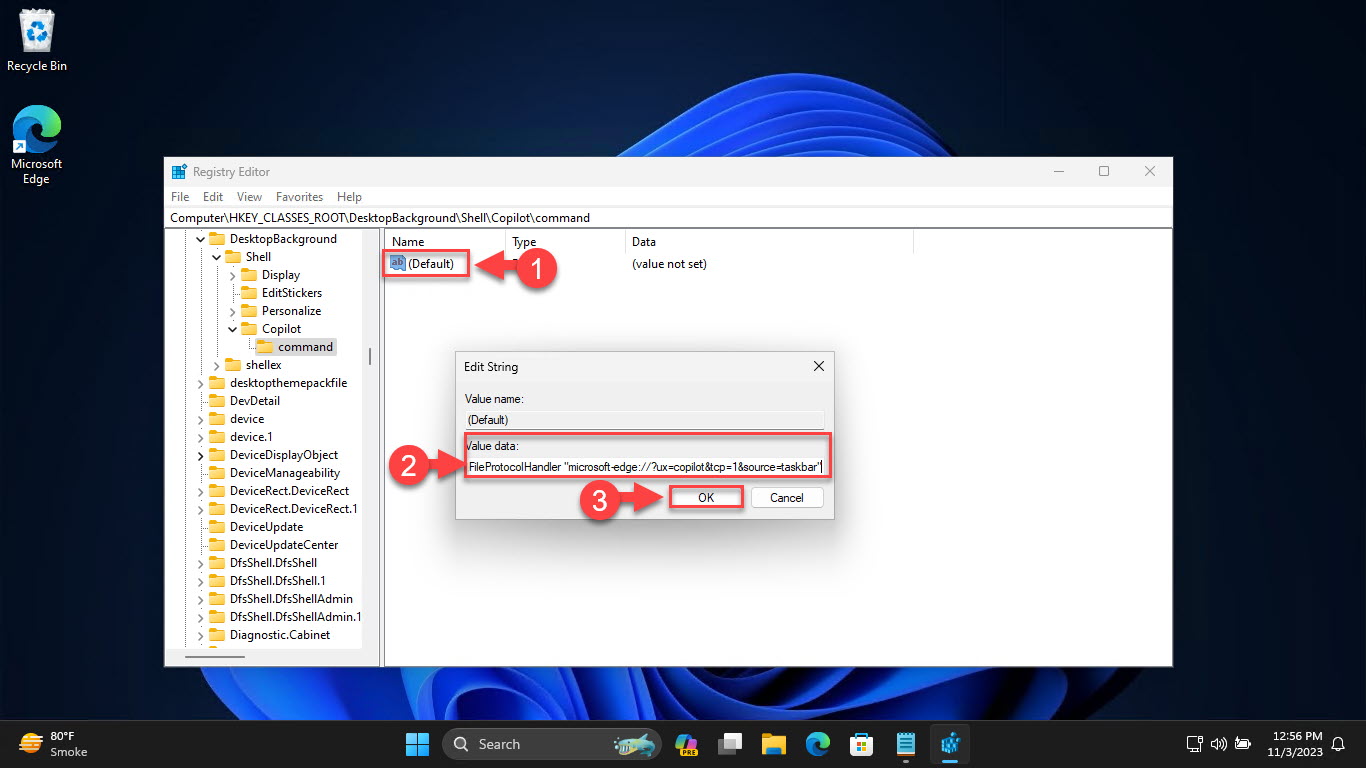Select the DeviceRect.DeviceRect.1 key

(293, 509)
